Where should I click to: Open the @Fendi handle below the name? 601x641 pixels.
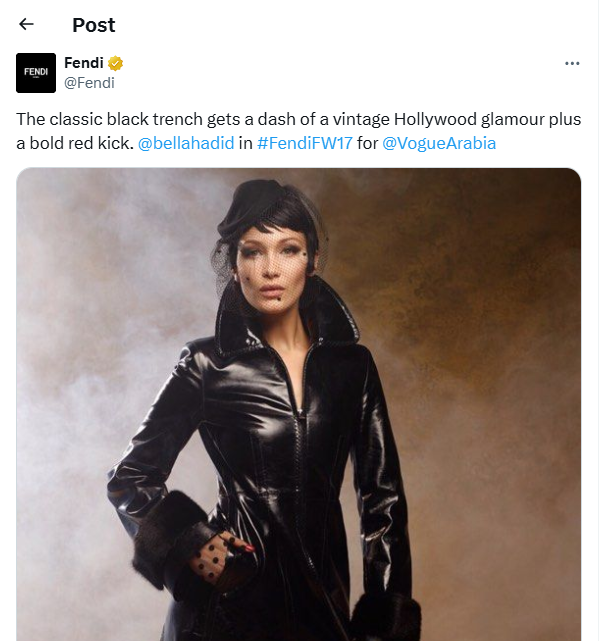point(89,83)
